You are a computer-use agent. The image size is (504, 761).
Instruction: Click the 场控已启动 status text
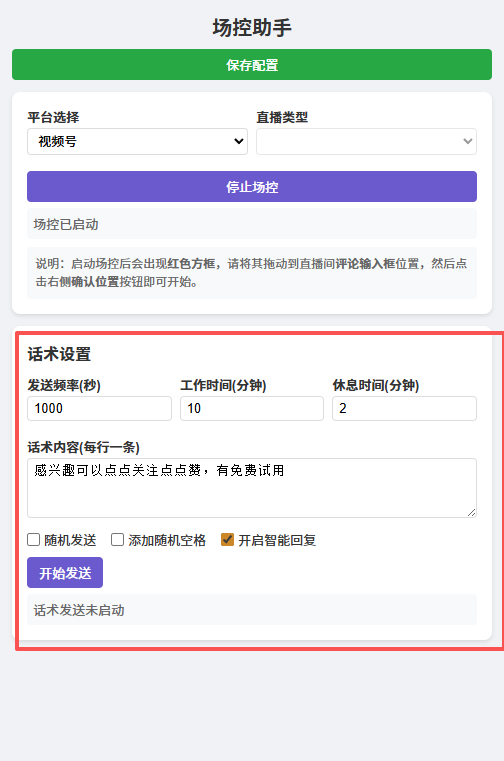pos(66,224)
